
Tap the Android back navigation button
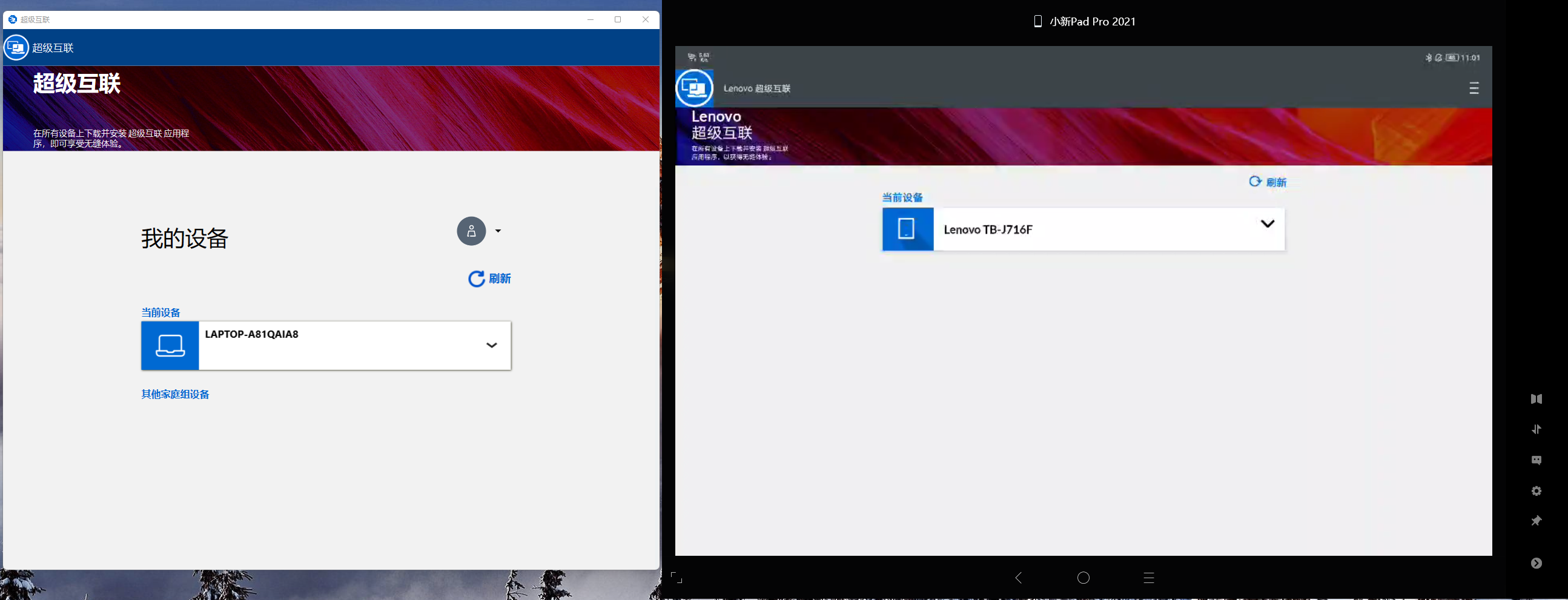tap(1018, 578)
